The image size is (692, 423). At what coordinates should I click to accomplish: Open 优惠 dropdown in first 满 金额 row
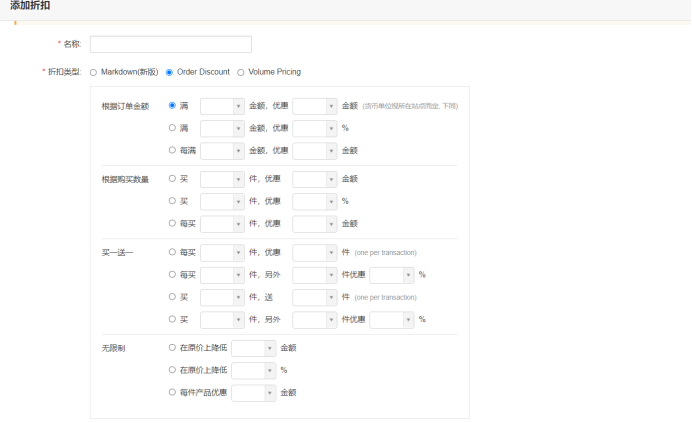coord(314,105)
